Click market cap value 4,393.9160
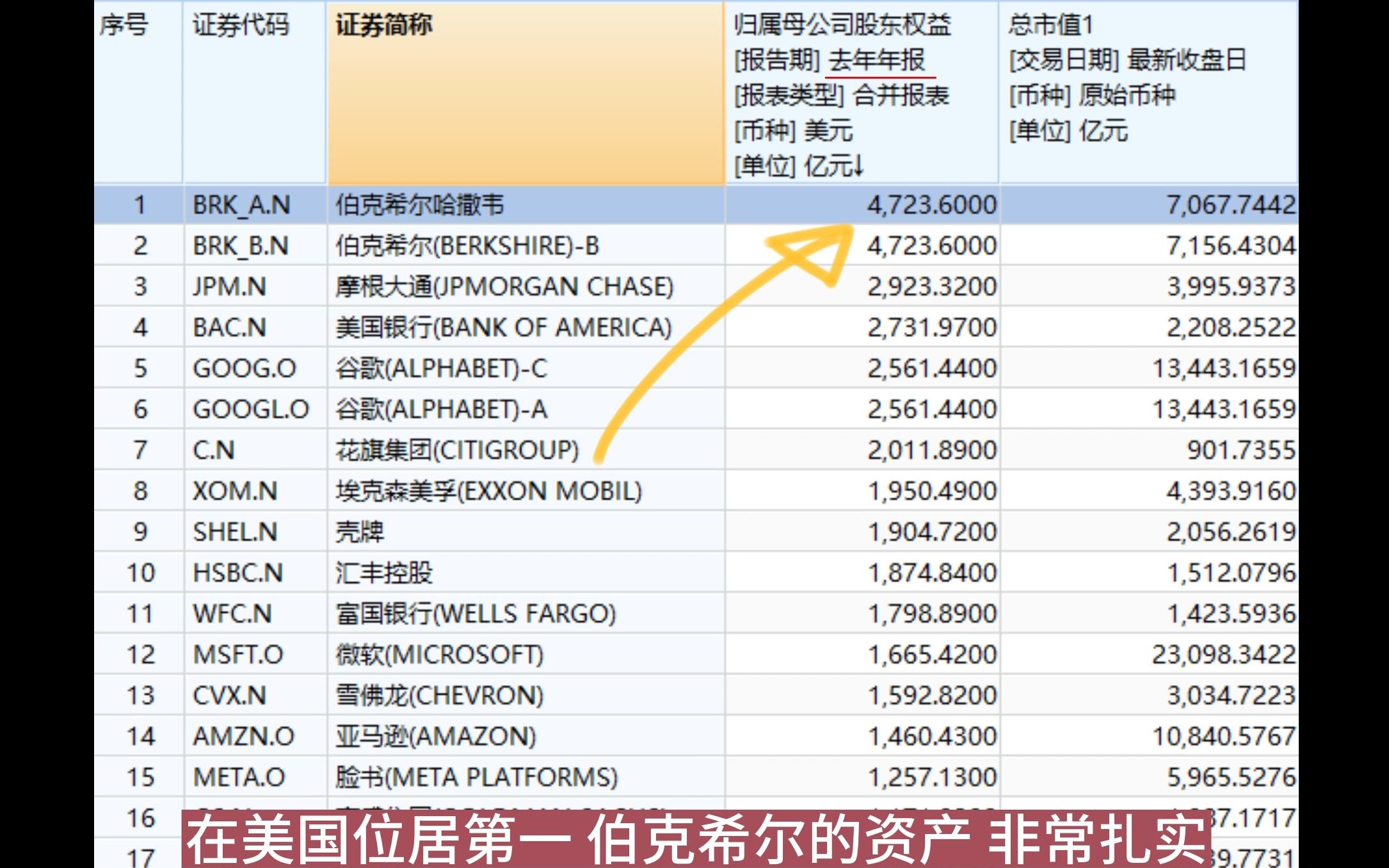Viewport: 1389px width, 868px height. point(1232,491)
